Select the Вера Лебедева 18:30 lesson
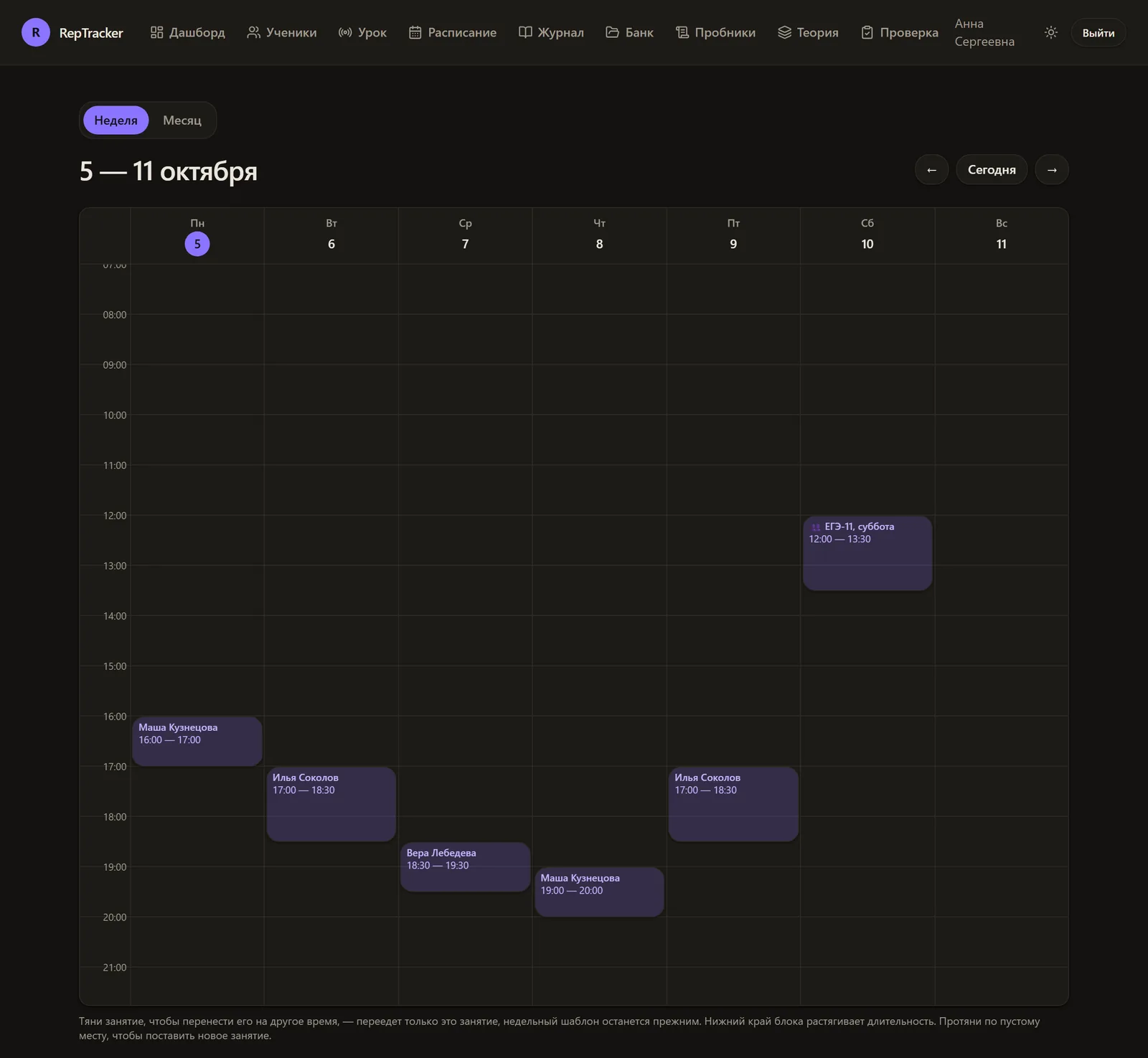 (465, 866)
